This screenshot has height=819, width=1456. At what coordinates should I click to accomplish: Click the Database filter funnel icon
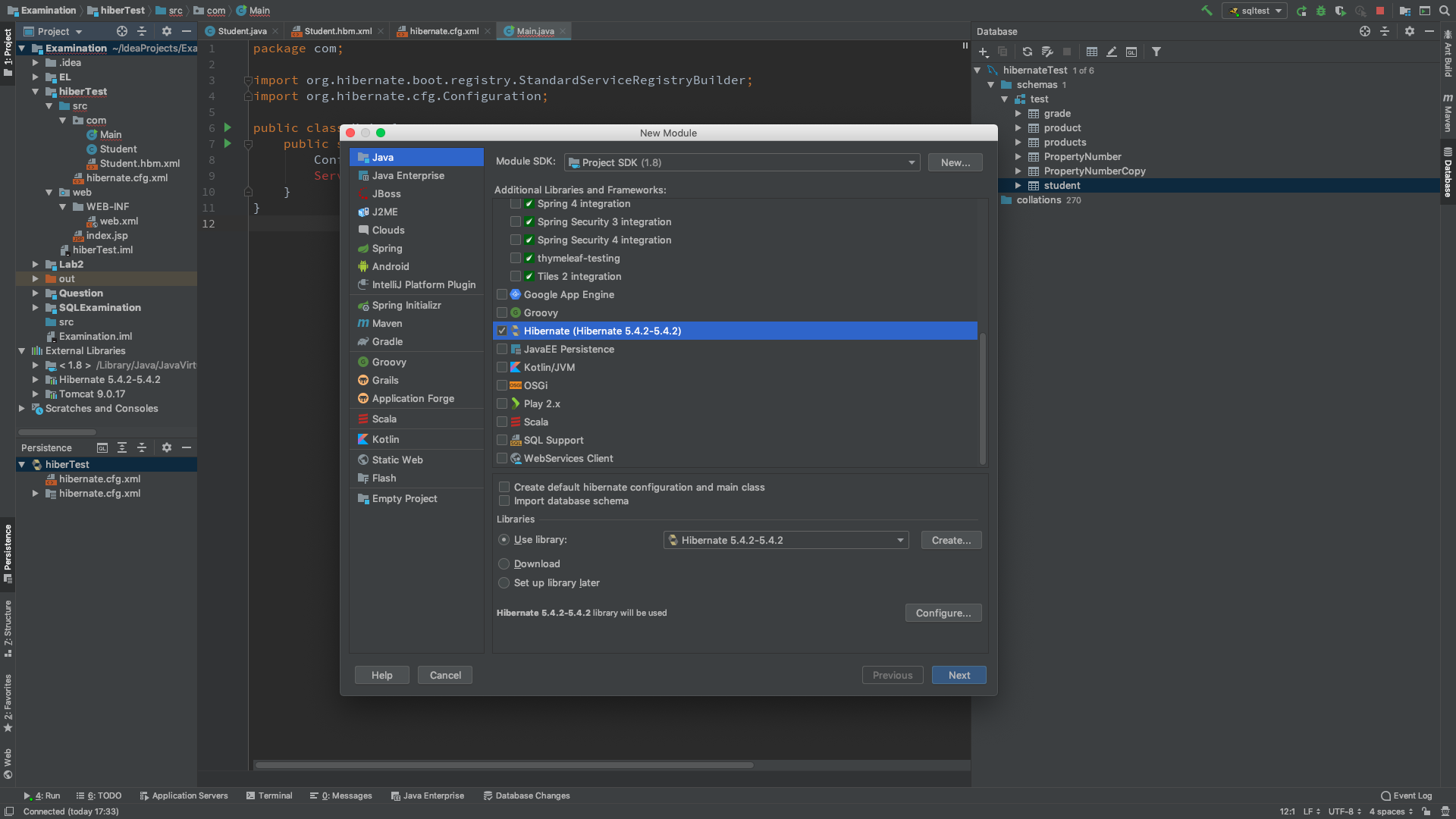pos(1156,52)
